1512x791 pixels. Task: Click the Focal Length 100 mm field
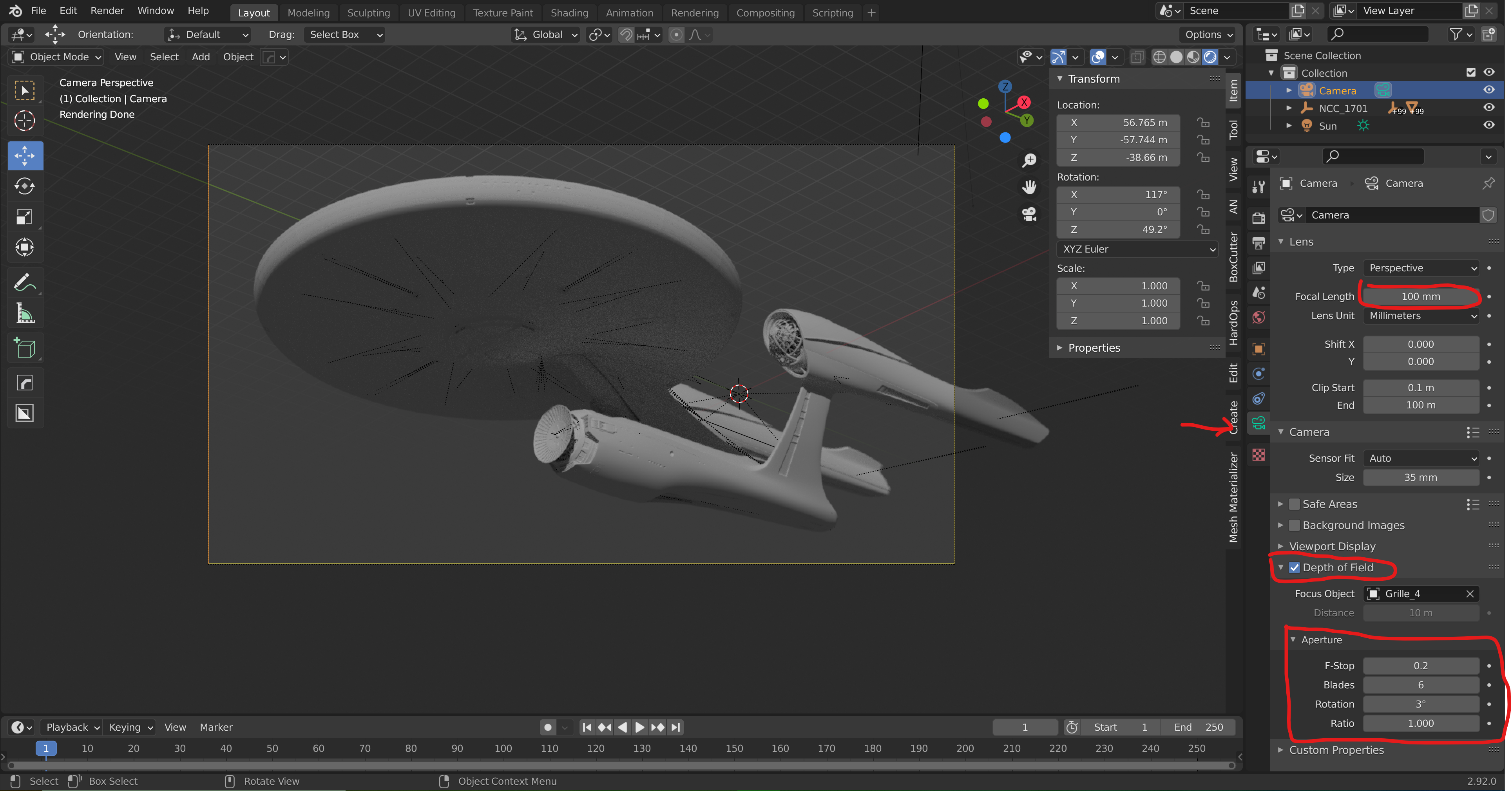[1420, 296]
